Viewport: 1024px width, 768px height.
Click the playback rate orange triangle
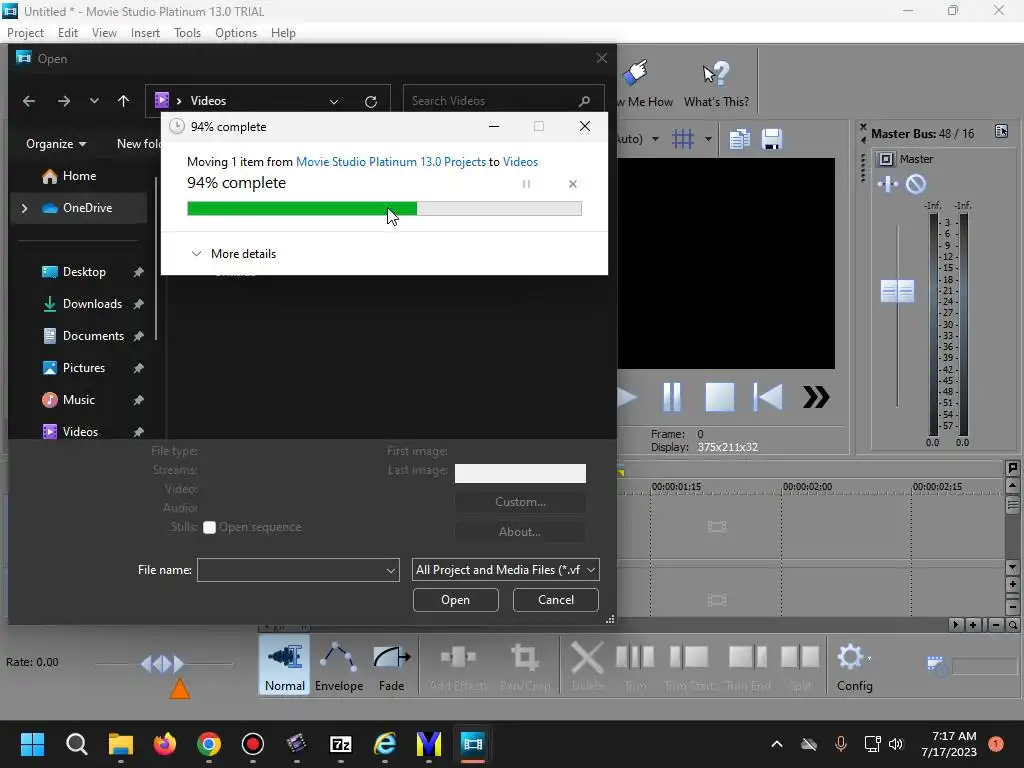click(180, 689)
